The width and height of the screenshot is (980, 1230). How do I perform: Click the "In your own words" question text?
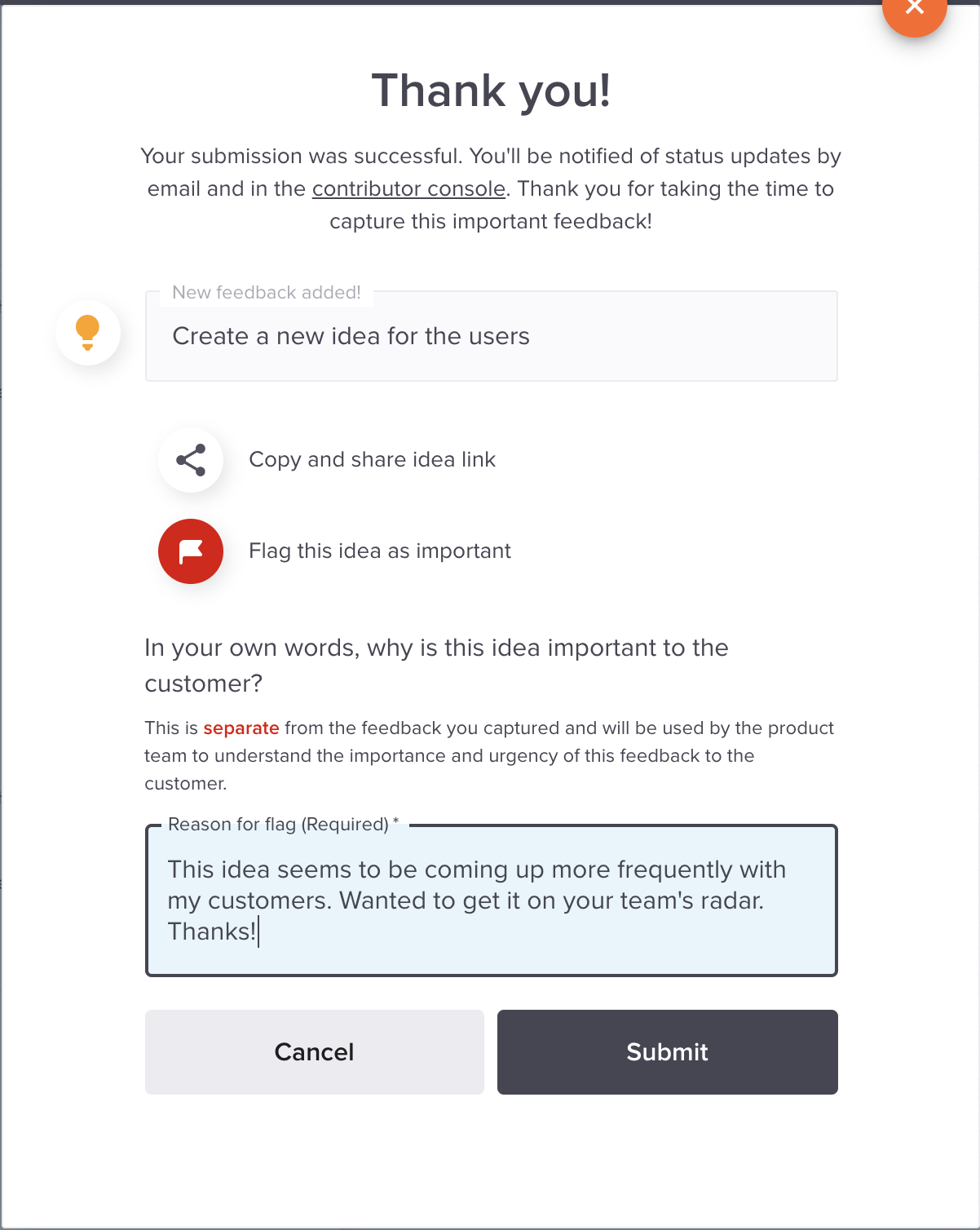click(436, 666)
